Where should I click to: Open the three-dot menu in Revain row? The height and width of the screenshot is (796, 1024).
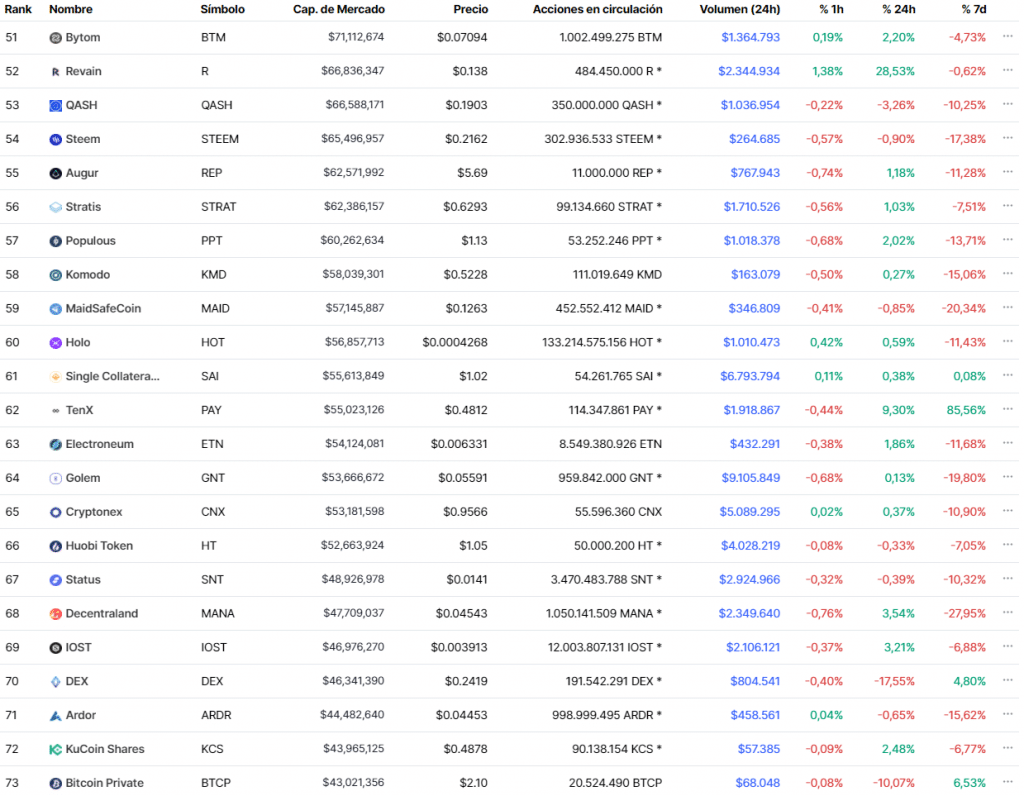(1008, 71)
